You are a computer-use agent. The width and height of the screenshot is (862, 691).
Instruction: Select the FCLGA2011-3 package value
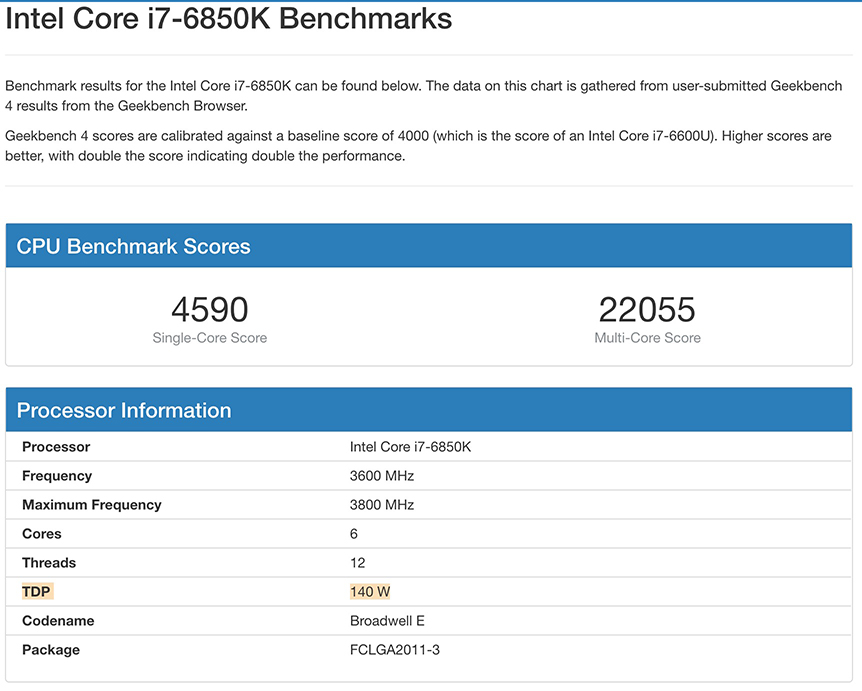[397, 649]
